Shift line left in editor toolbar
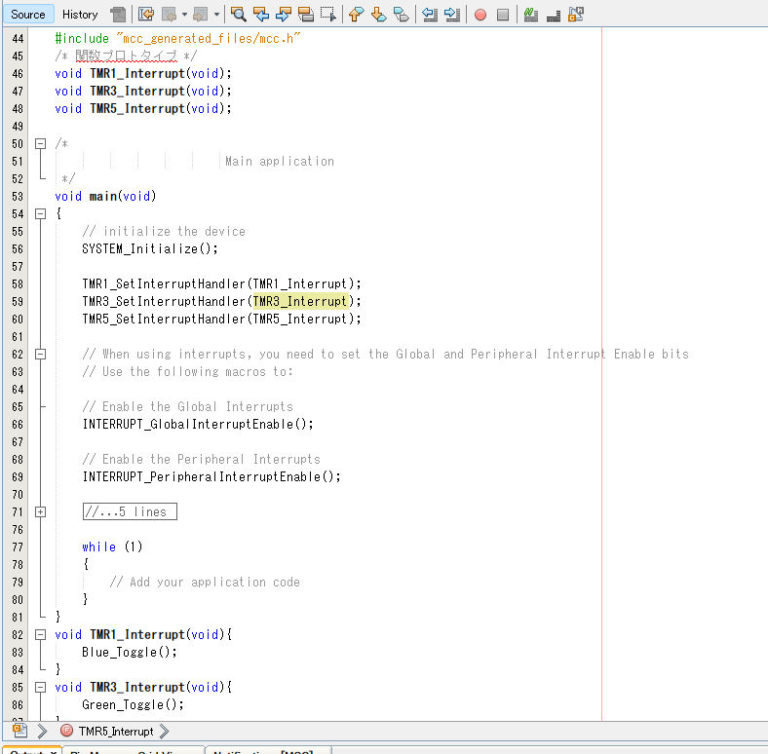This screenshot has width=768, height=754. click(x=429, y=14)
